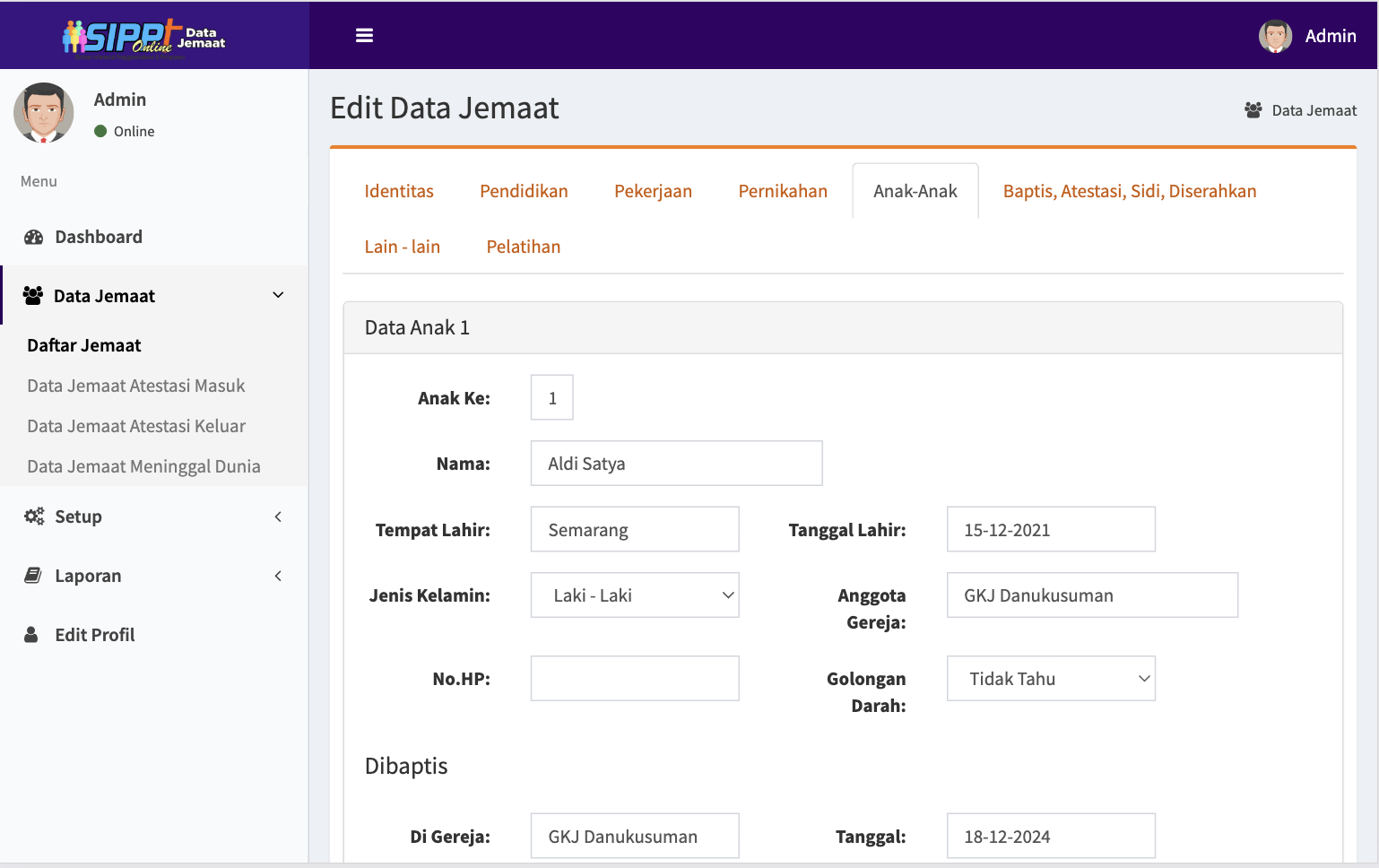The image size is (1379, 868).
Task: Open the Pernikahan tab
Action: click(782, 191)
